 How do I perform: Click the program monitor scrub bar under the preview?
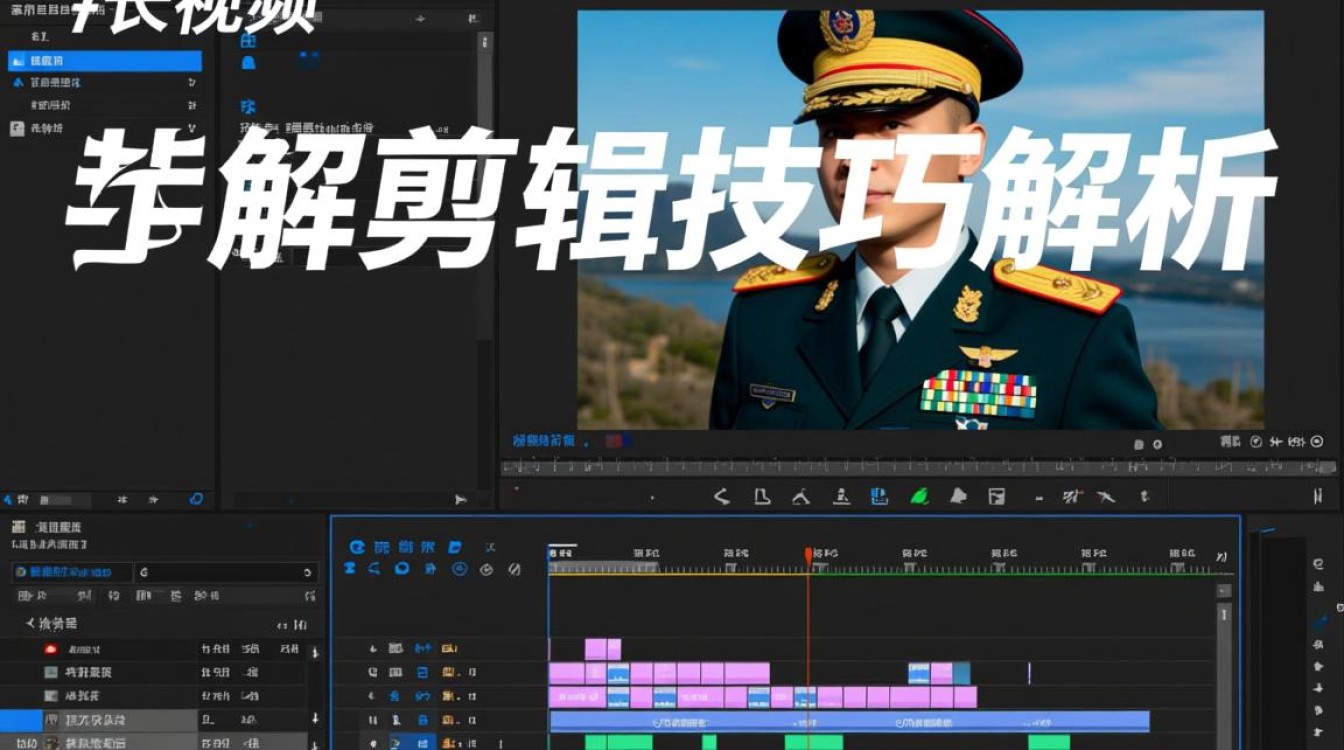[x=919, y=466]
